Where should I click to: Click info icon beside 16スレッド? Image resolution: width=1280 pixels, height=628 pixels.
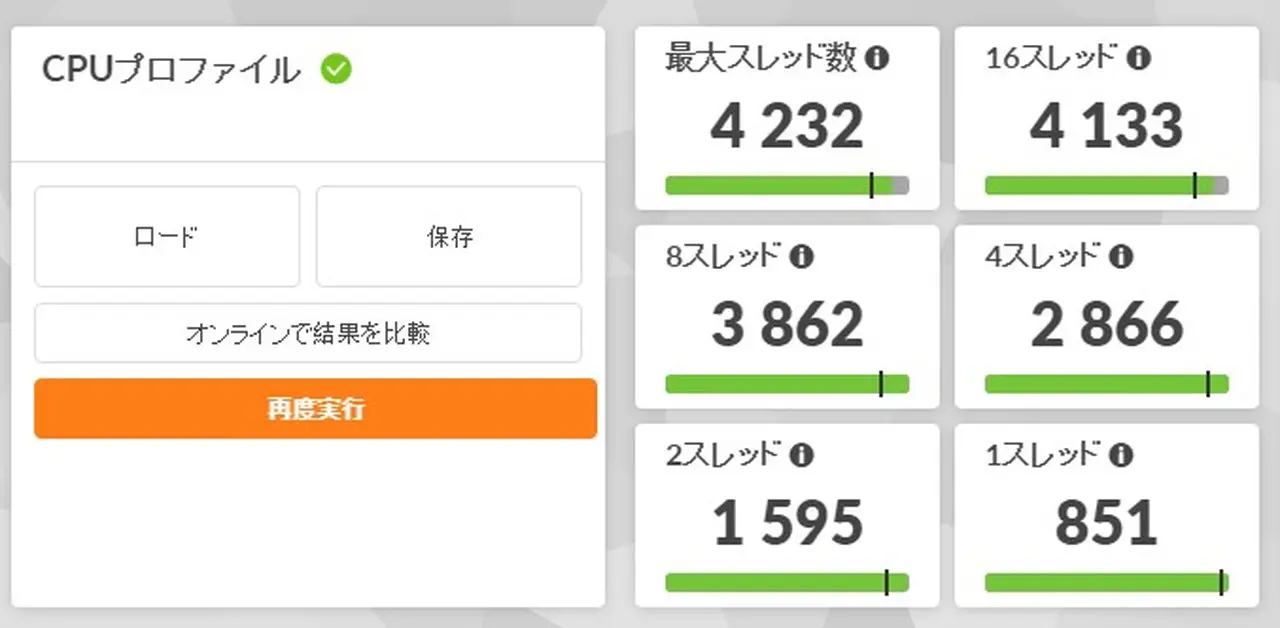coord(1139,58)
